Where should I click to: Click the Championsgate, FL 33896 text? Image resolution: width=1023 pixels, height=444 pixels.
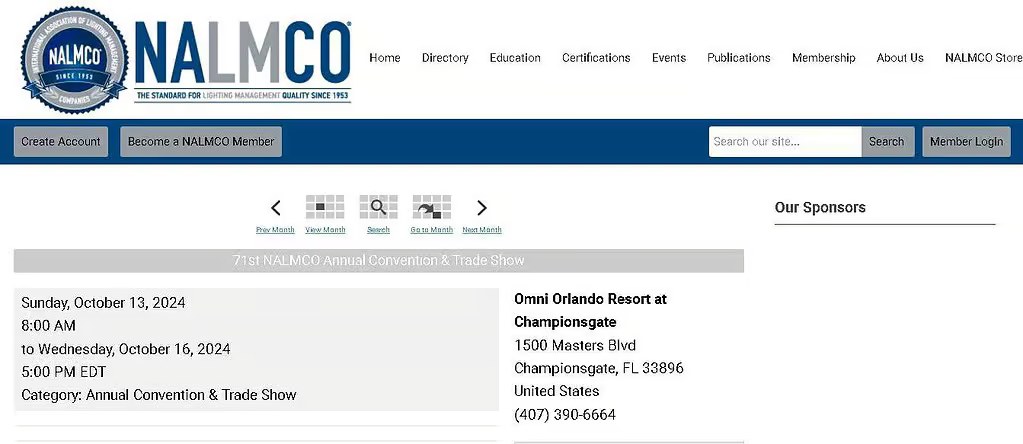pos(599,368)
